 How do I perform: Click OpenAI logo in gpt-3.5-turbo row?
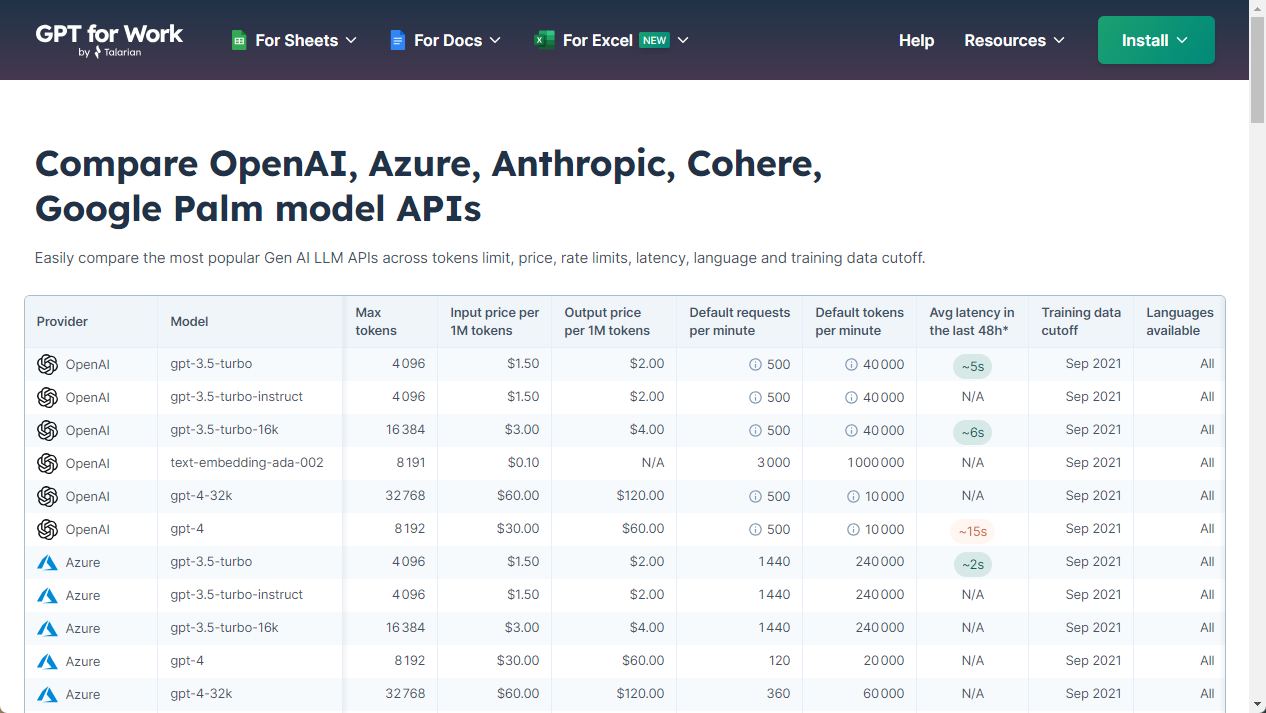coord(47,364)
